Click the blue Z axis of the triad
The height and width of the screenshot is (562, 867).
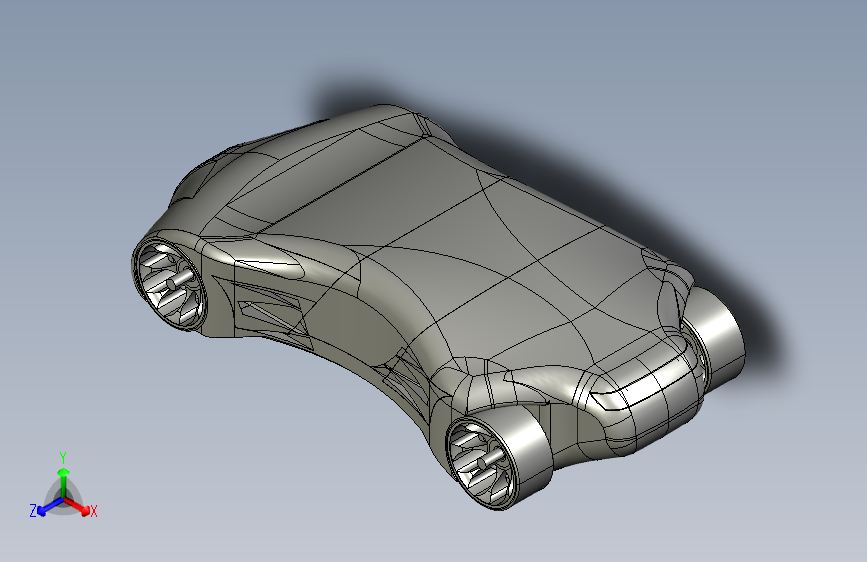(x=48, y=507)
